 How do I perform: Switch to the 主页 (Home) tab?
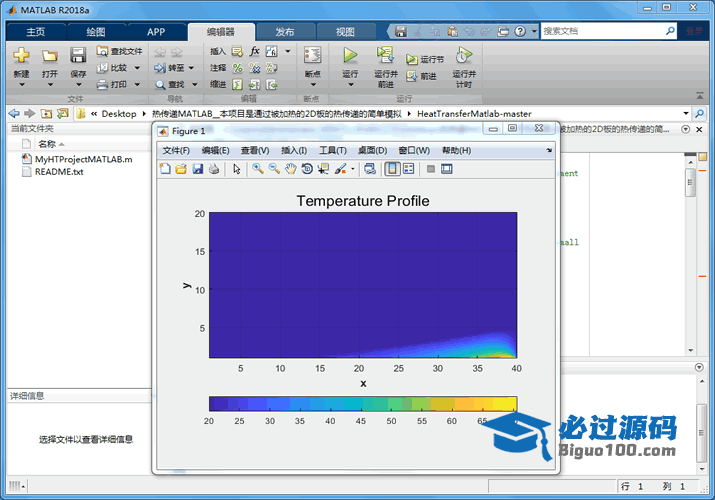pos(36,32)
